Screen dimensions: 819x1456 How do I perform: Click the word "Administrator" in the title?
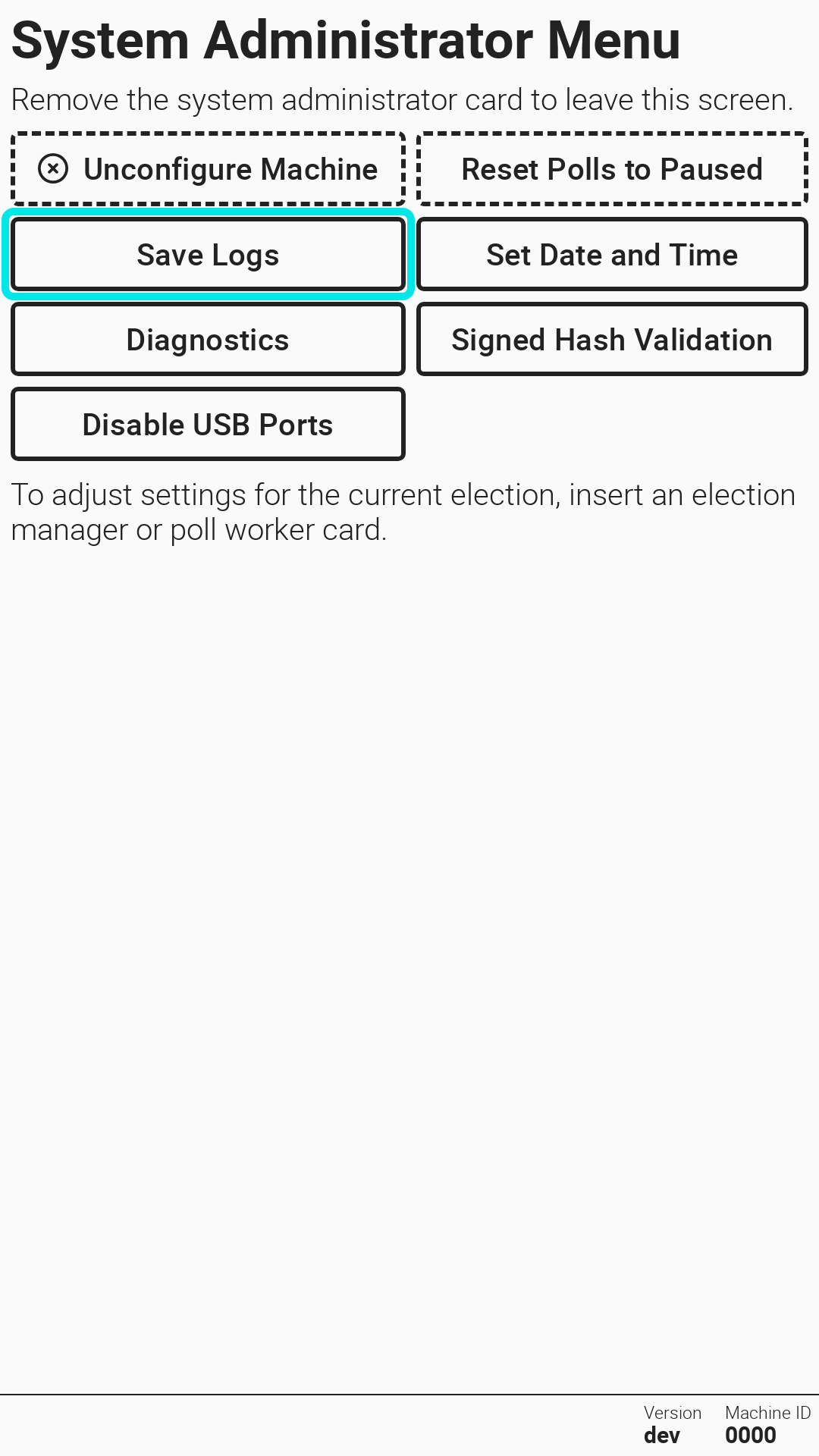370,40
